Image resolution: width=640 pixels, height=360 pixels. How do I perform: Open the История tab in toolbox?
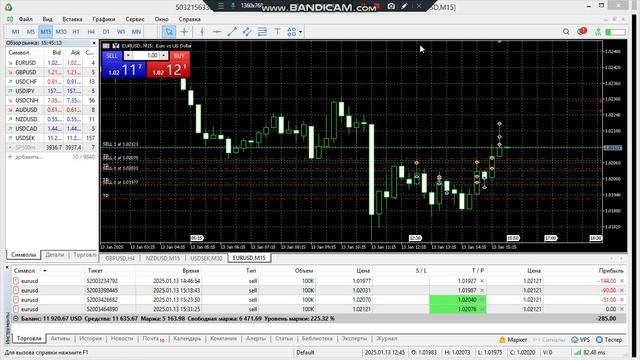[x=90, y=339]
